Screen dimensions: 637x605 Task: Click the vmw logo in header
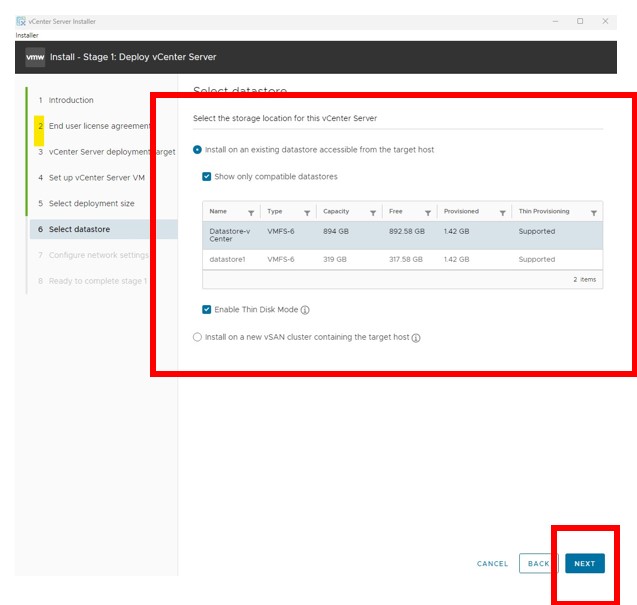(x=35, y=57)
